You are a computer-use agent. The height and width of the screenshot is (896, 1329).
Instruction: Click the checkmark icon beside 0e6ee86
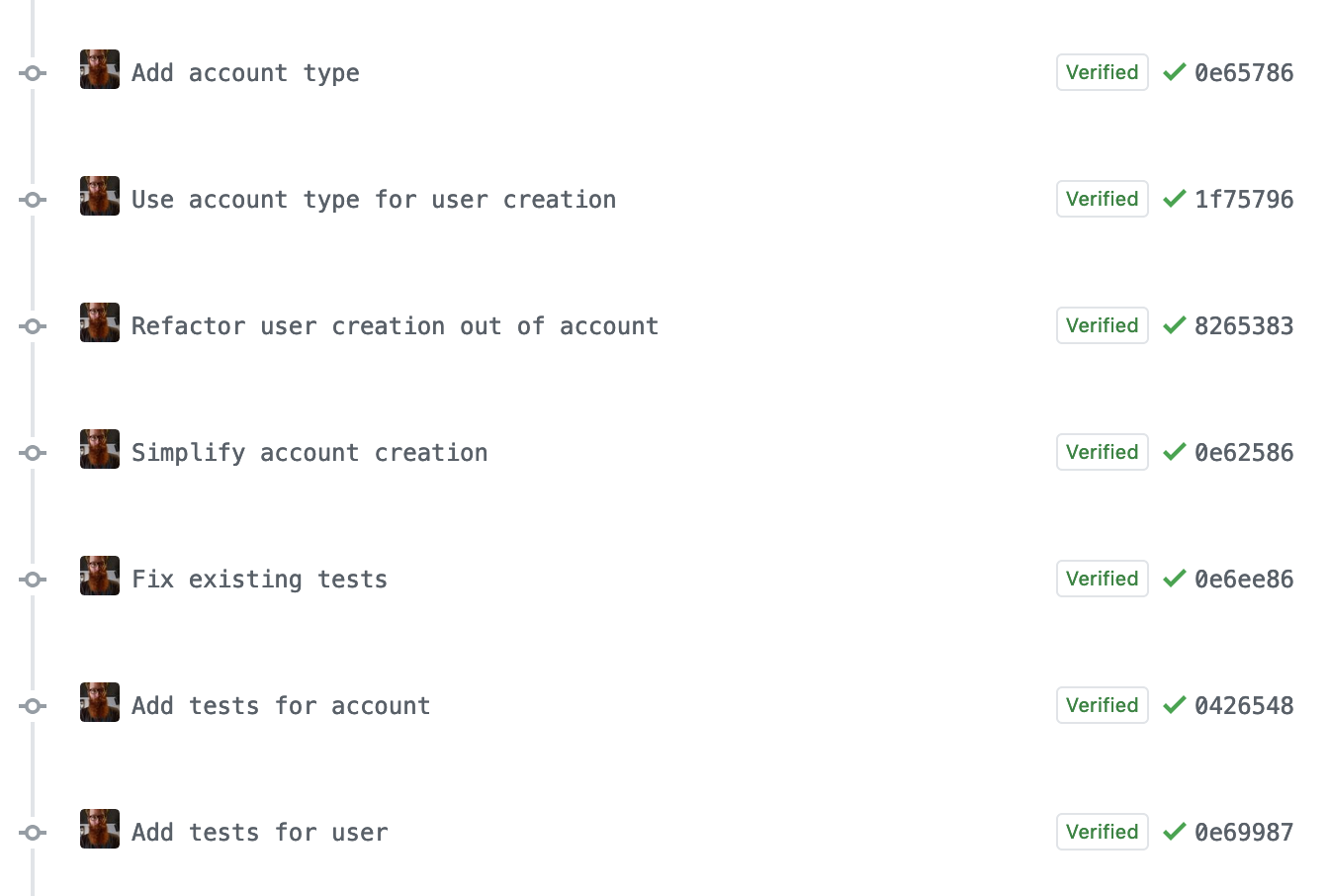[1175, 579]
